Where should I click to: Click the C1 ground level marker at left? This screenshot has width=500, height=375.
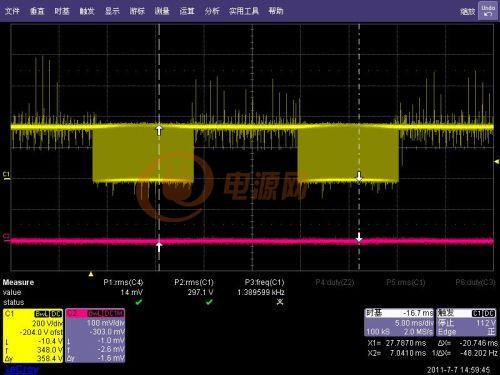coord(6,175)
